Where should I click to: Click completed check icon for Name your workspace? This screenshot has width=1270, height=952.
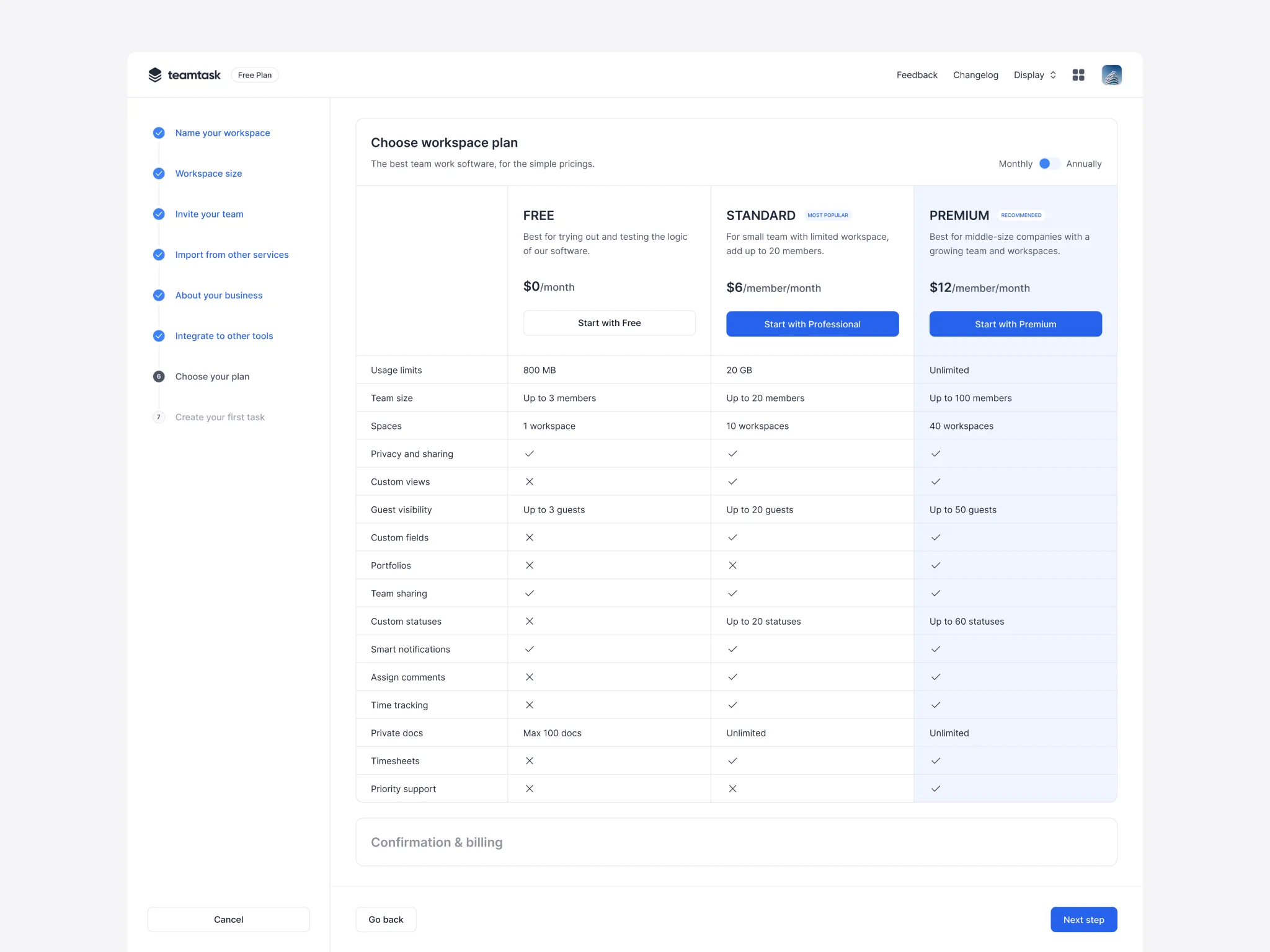pos(159,133)
